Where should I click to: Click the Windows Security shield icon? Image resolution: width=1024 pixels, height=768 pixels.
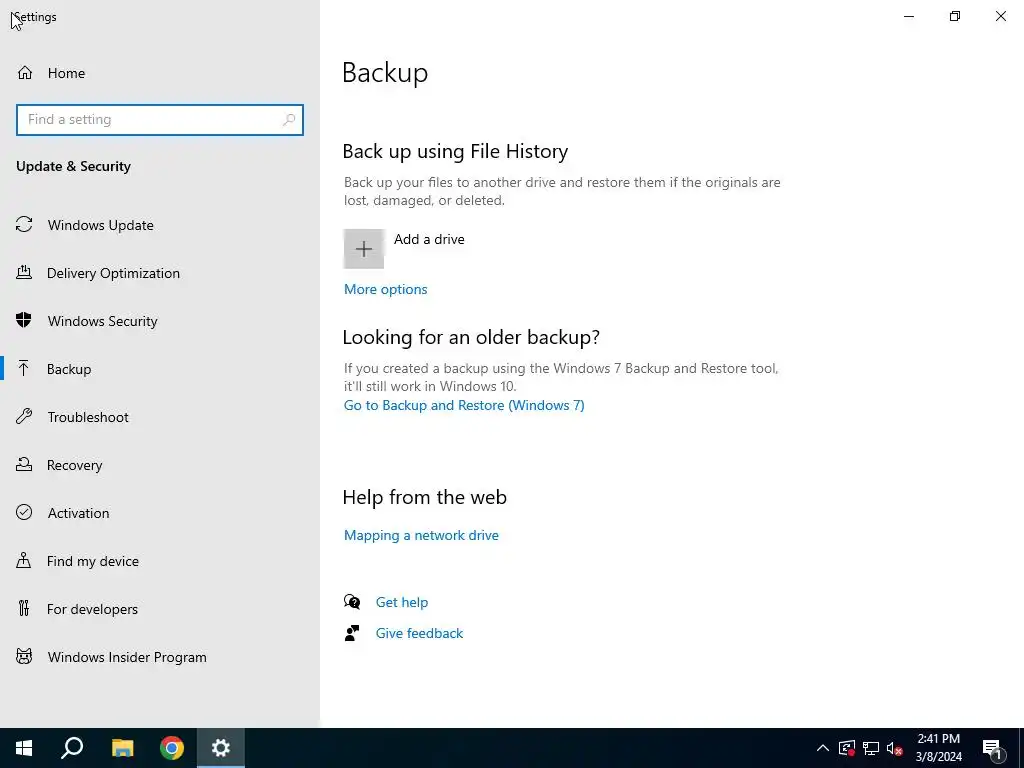pyautogui.click(x=24, y=321)
